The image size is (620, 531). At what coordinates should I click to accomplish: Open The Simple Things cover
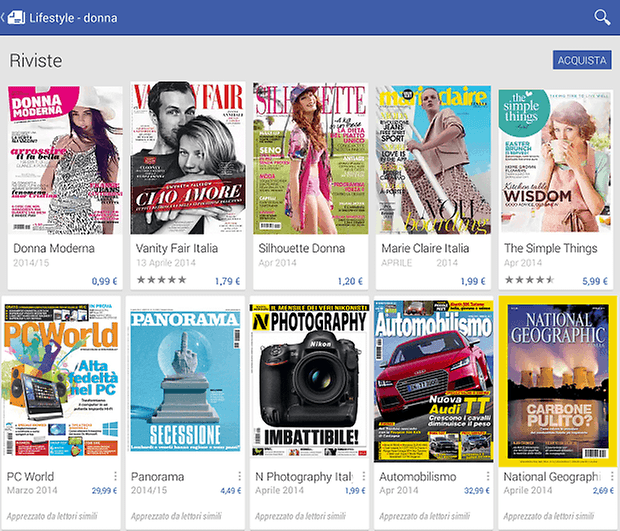[x=556, y=161]
